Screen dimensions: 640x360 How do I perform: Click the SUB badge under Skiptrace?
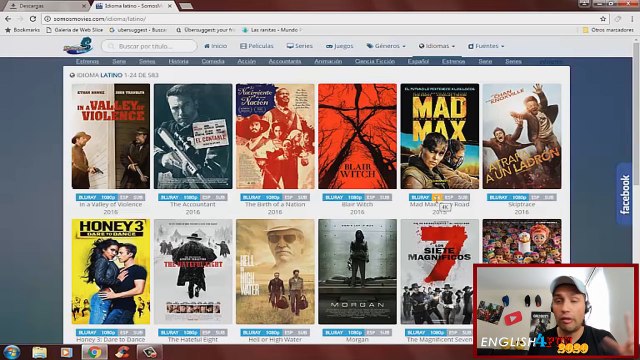[x=549, y=198]
